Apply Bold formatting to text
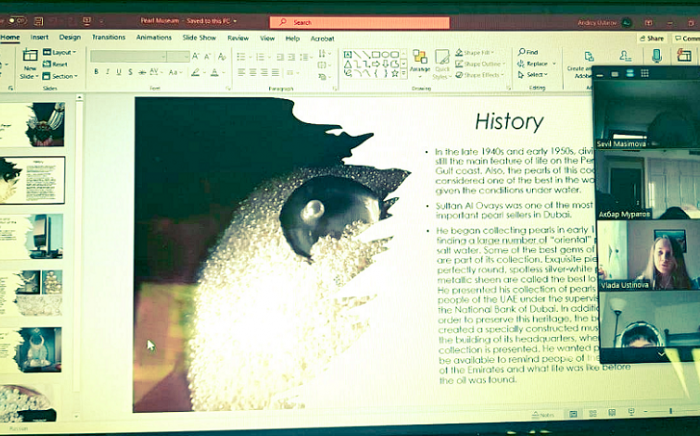 [x=96, y=72]
